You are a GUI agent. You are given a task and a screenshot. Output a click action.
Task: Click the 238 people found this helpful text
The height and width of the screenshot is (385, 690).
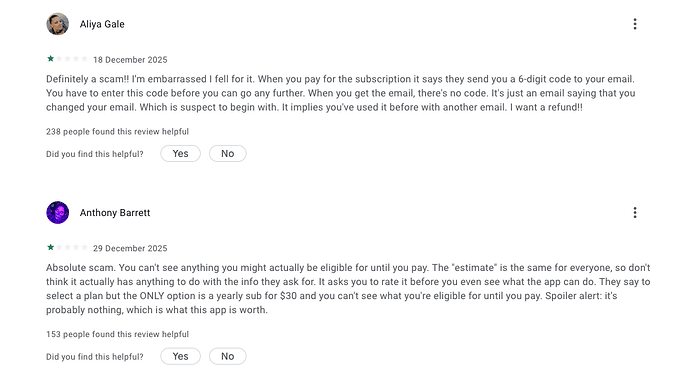click(x=117, y=132)
